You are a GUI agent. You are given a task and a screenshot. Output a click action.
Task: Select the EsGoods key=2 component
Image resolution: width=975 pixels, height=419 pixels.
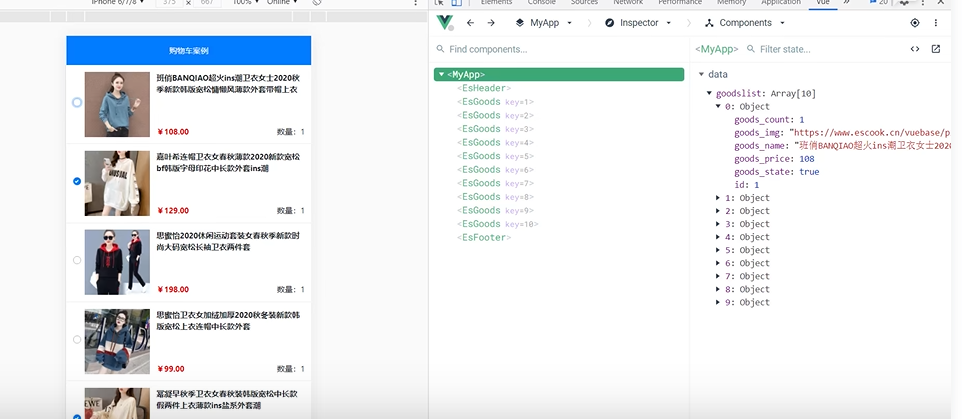[496, 116]
